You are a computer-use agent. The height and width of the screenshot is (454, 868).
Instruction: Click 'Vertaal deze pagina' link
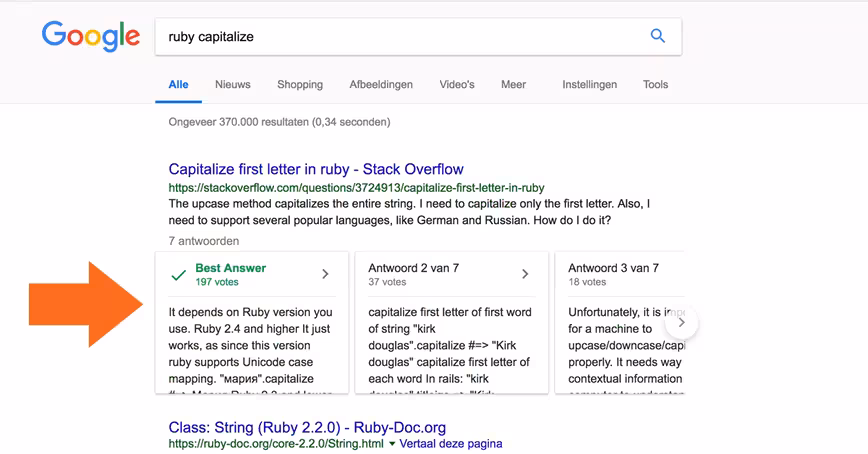tap(451, 443)
